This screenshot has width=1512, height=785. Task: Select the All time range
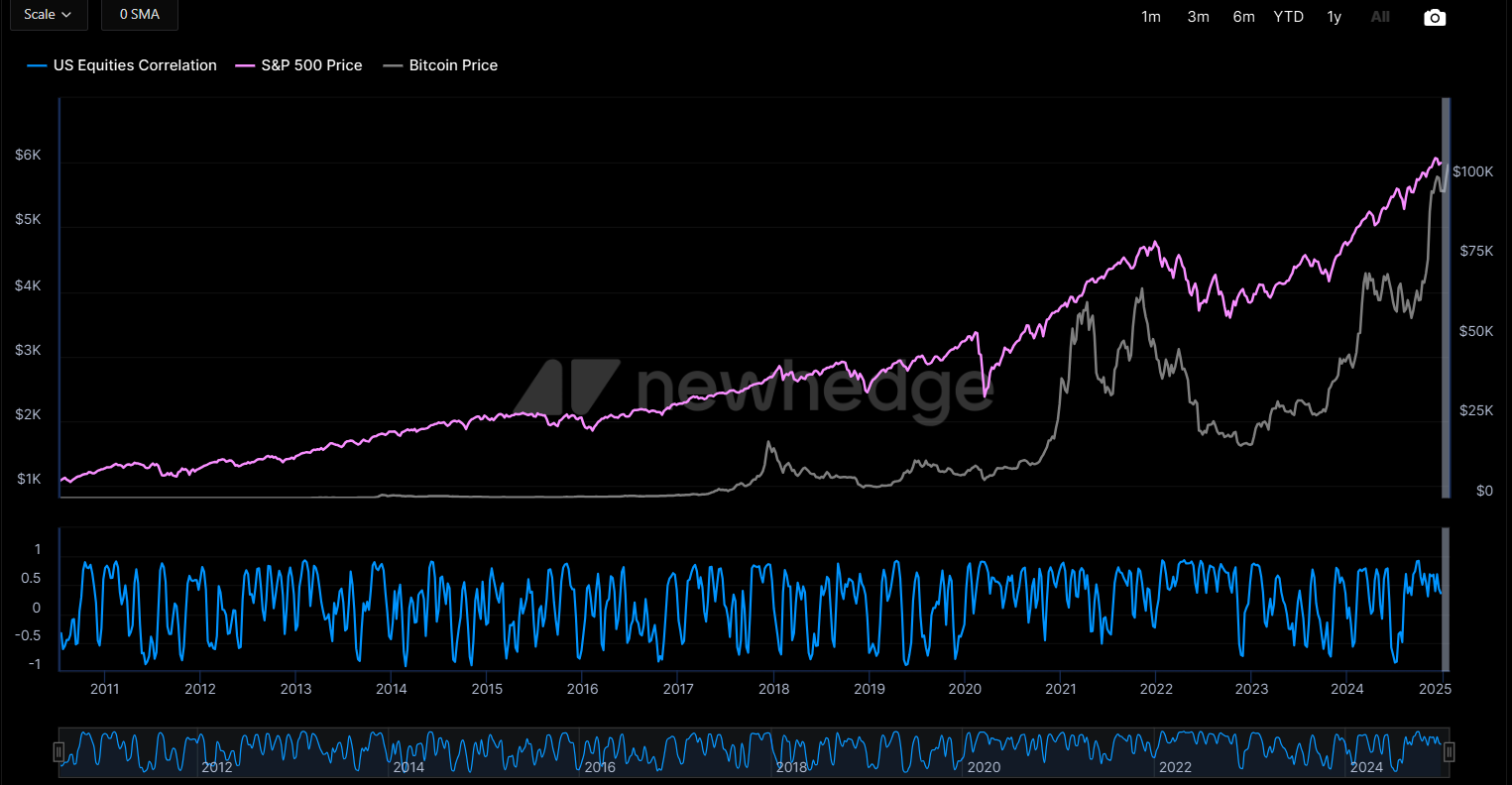point(1380,17)
